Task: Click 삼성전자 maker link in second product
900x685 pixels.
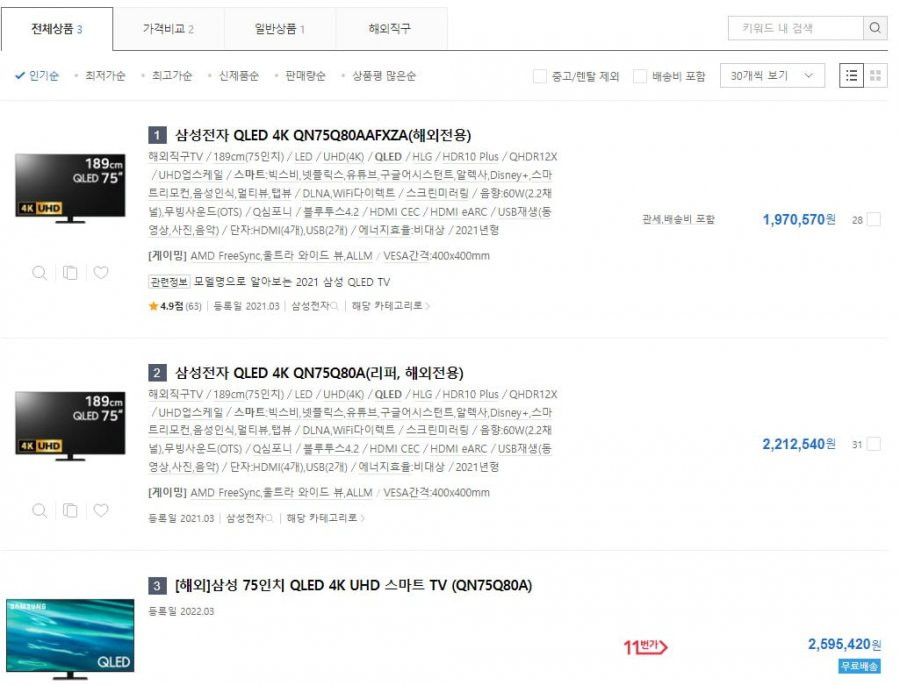Action: (x=246, y=518)
